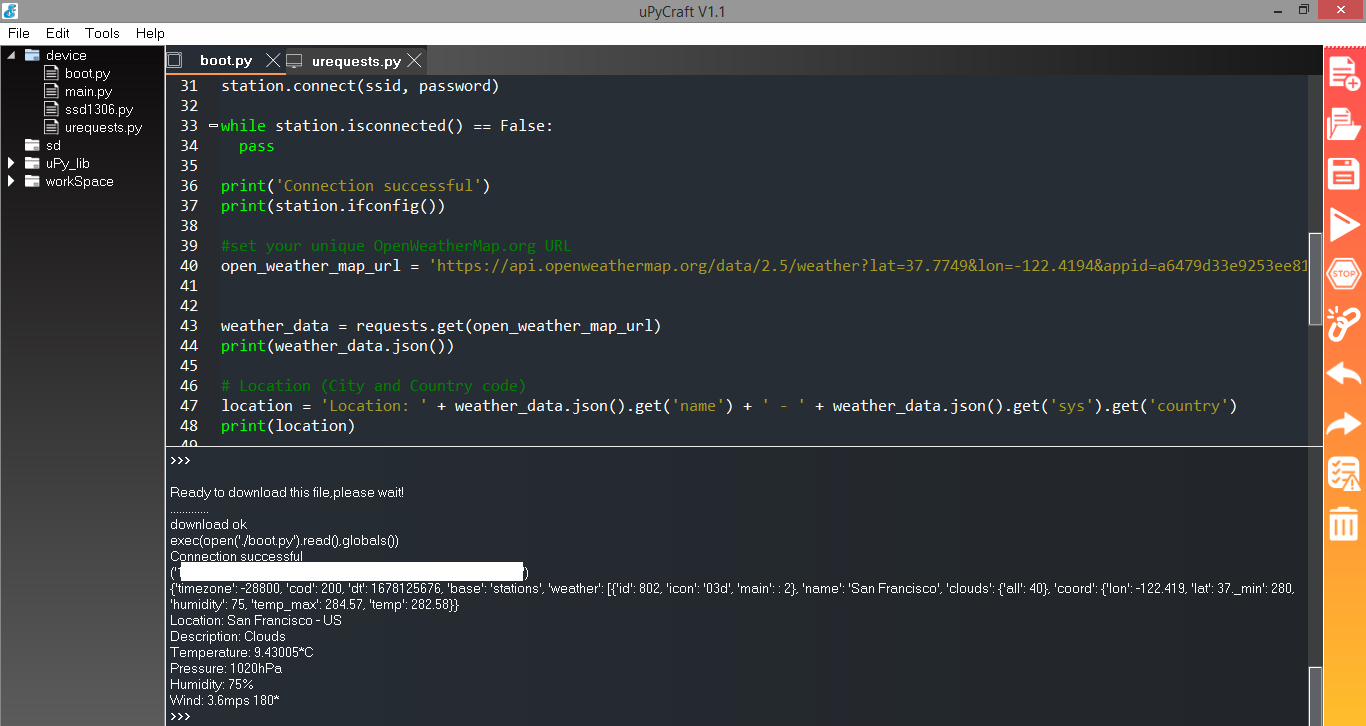
Task: Select ssd1306.py in device tree
Action: point(99,109)
